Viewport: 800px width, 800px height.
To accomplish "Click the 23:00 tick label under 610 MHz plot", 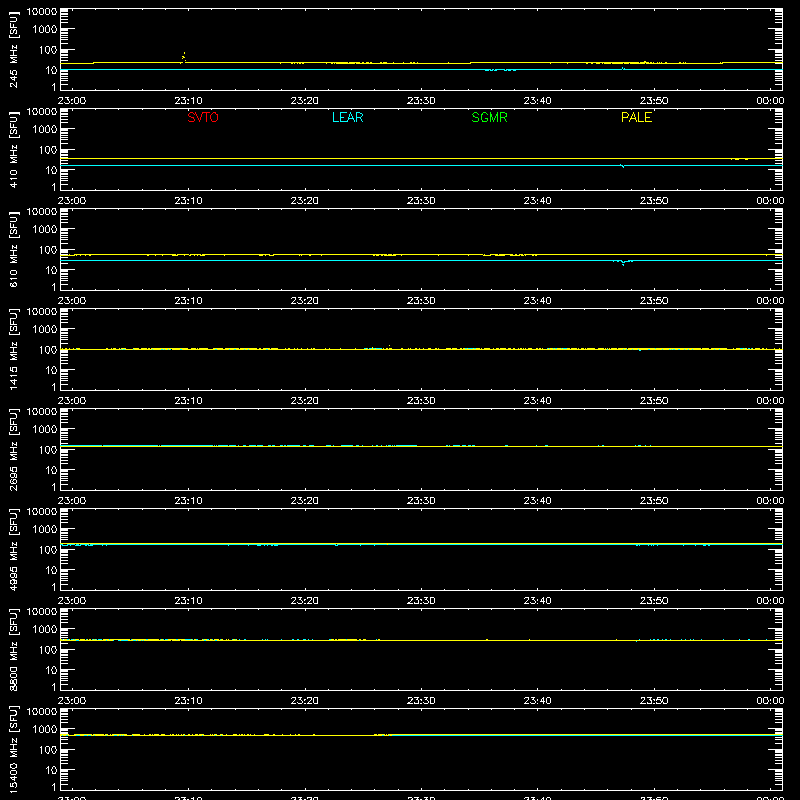I will click(72, 301).
